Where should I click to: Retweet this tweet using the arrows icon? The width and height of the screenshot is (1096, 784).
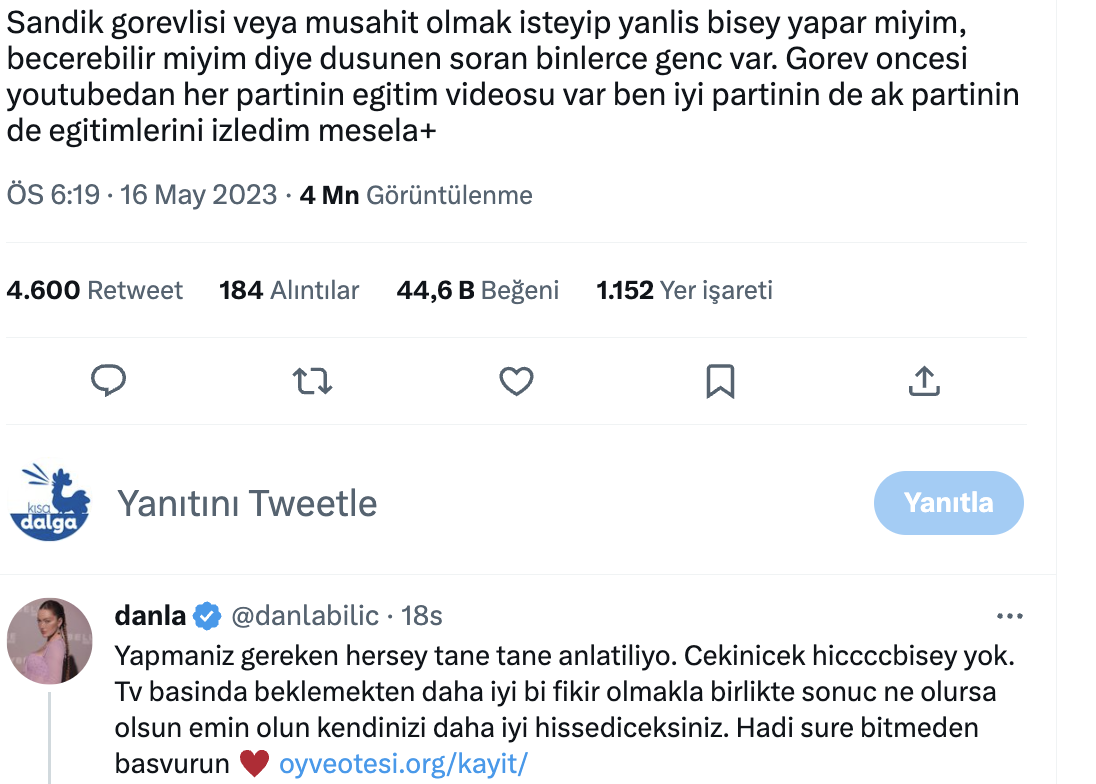[312, 381]
